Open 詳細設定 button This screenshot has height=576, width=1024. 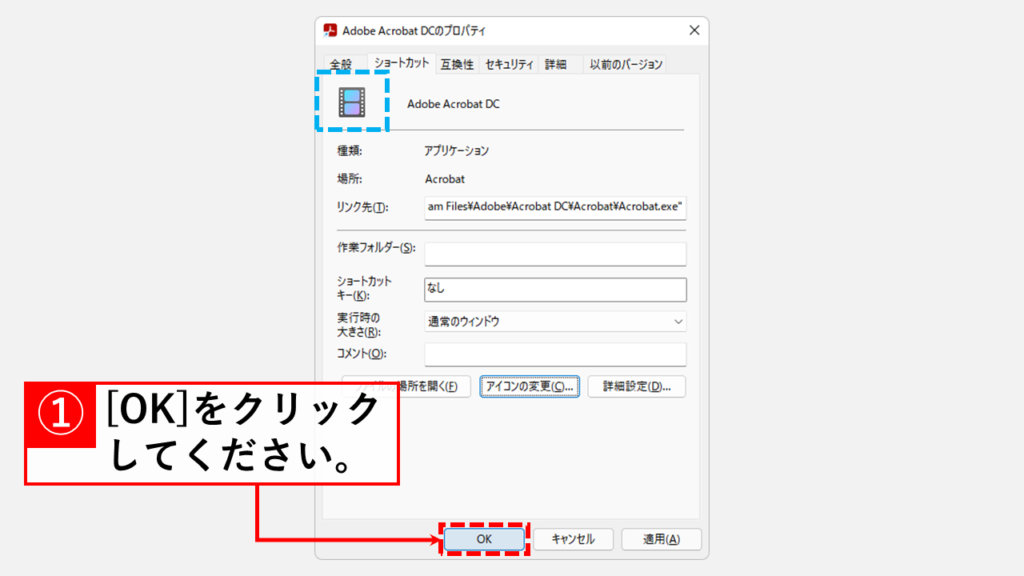point(637,387)
